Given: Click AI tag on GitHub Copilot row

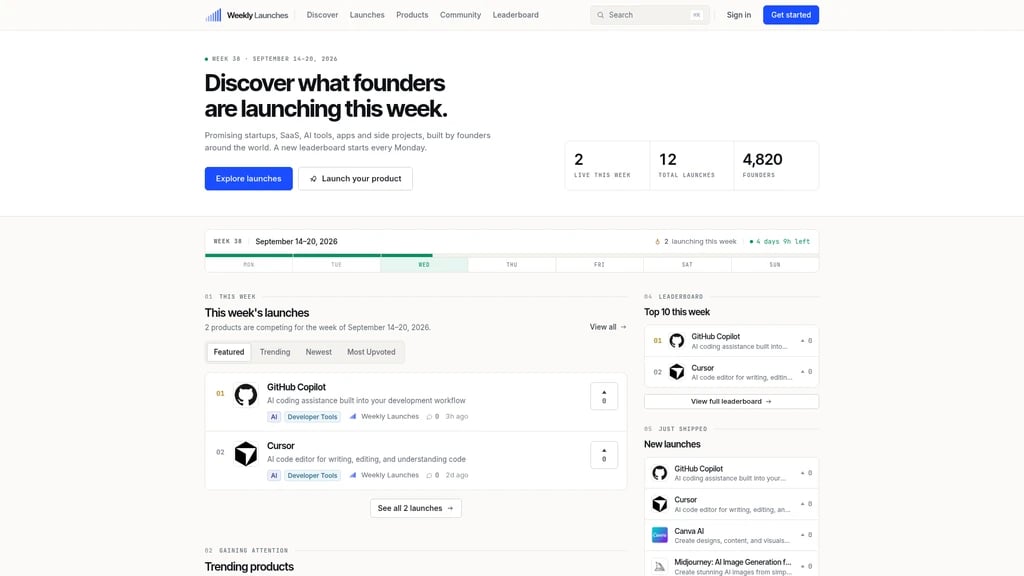Looking at the screenshot, I should pos(274,417).
